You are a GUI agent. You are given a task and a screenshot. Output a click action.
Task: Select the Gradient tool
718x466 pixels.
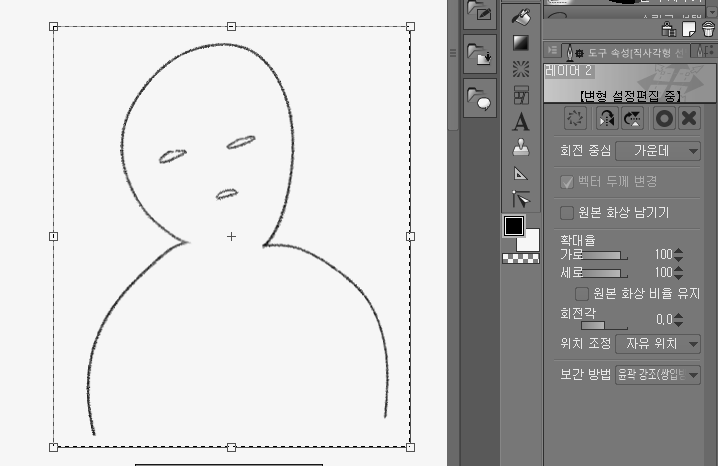521,43
